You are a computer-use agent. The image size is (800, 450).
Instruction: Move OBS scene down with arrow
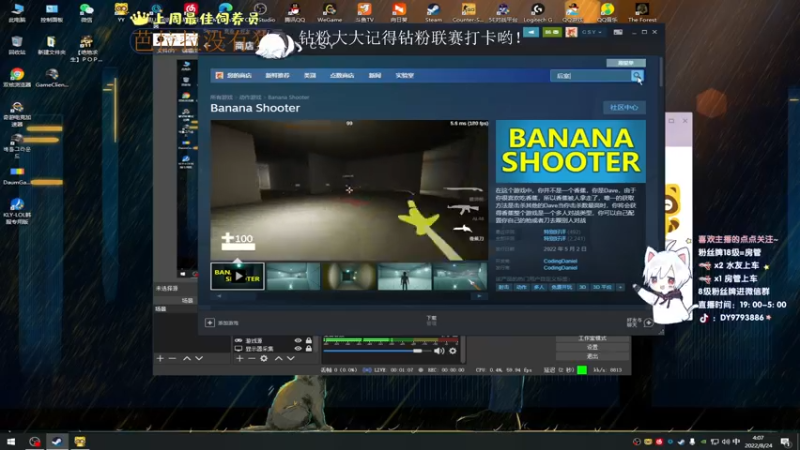point(199,359)
